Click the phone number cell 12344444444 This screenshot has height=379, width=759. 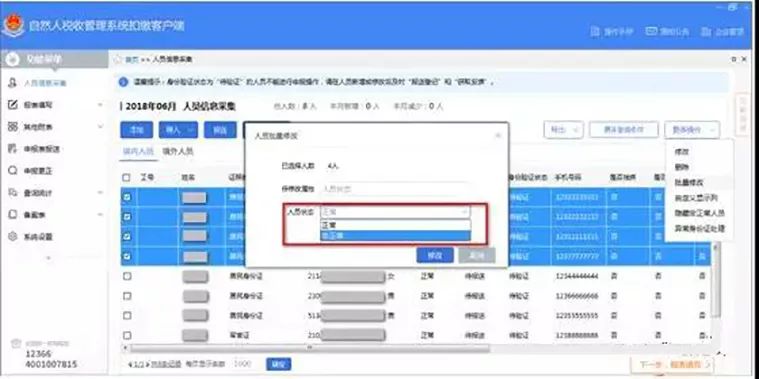tap(577, 276)
